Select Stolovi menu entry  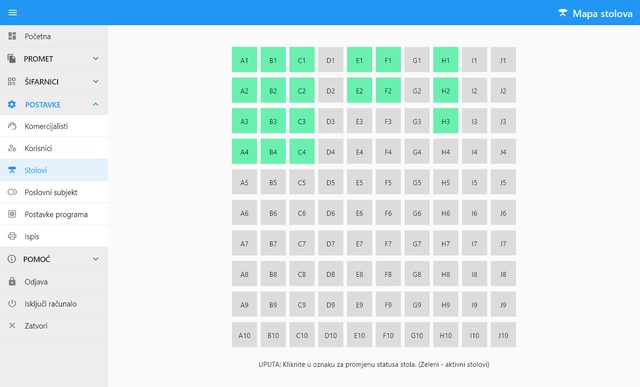click(x=54, y=170)
